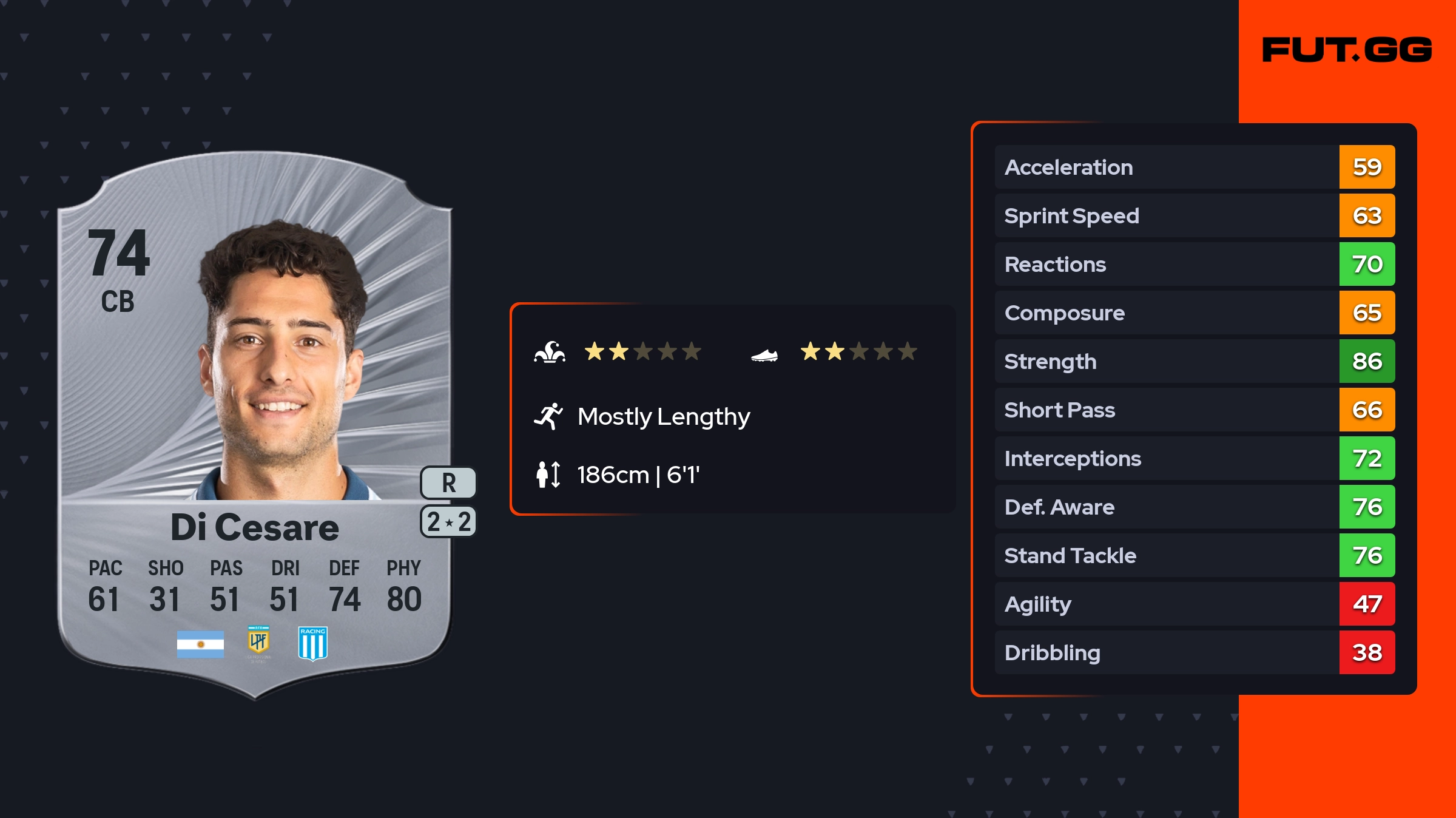This screenshot has width=1456, height=818.
Task: Click the red Dribbling 38 value box
Action: 1367,653
